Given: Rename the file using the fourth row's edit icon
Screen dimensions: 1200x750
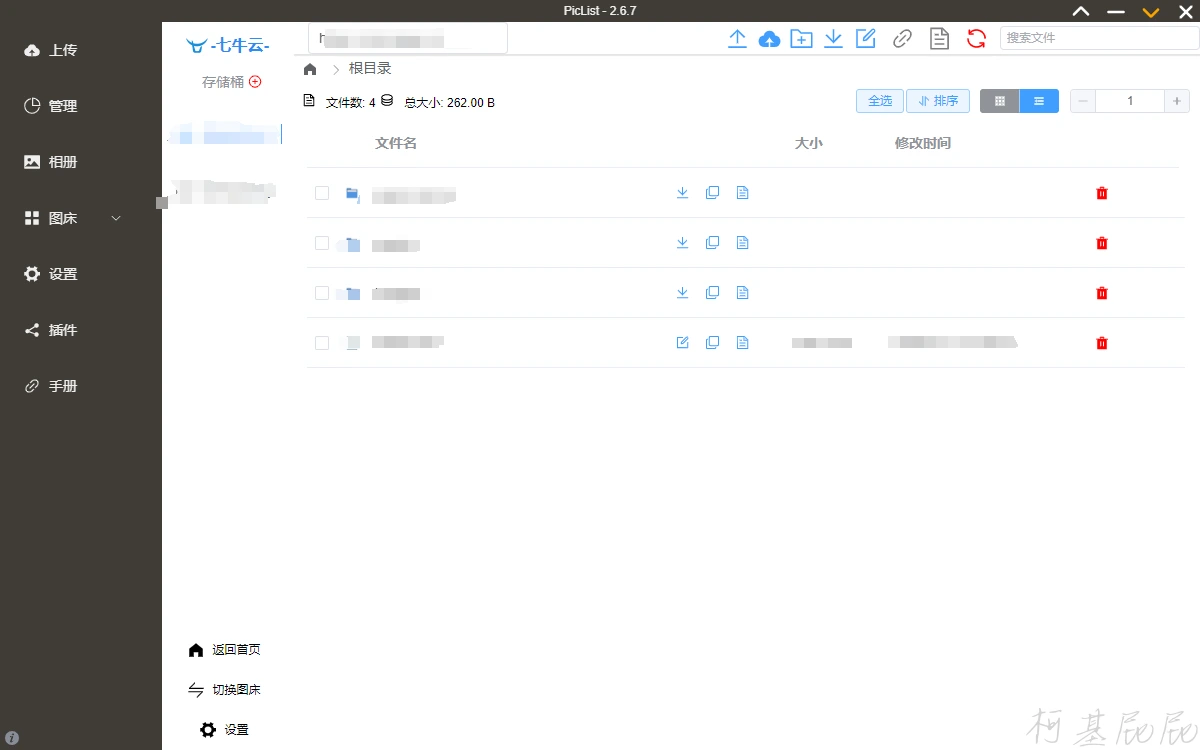Looking at the screenshot, I should (682, 343).
